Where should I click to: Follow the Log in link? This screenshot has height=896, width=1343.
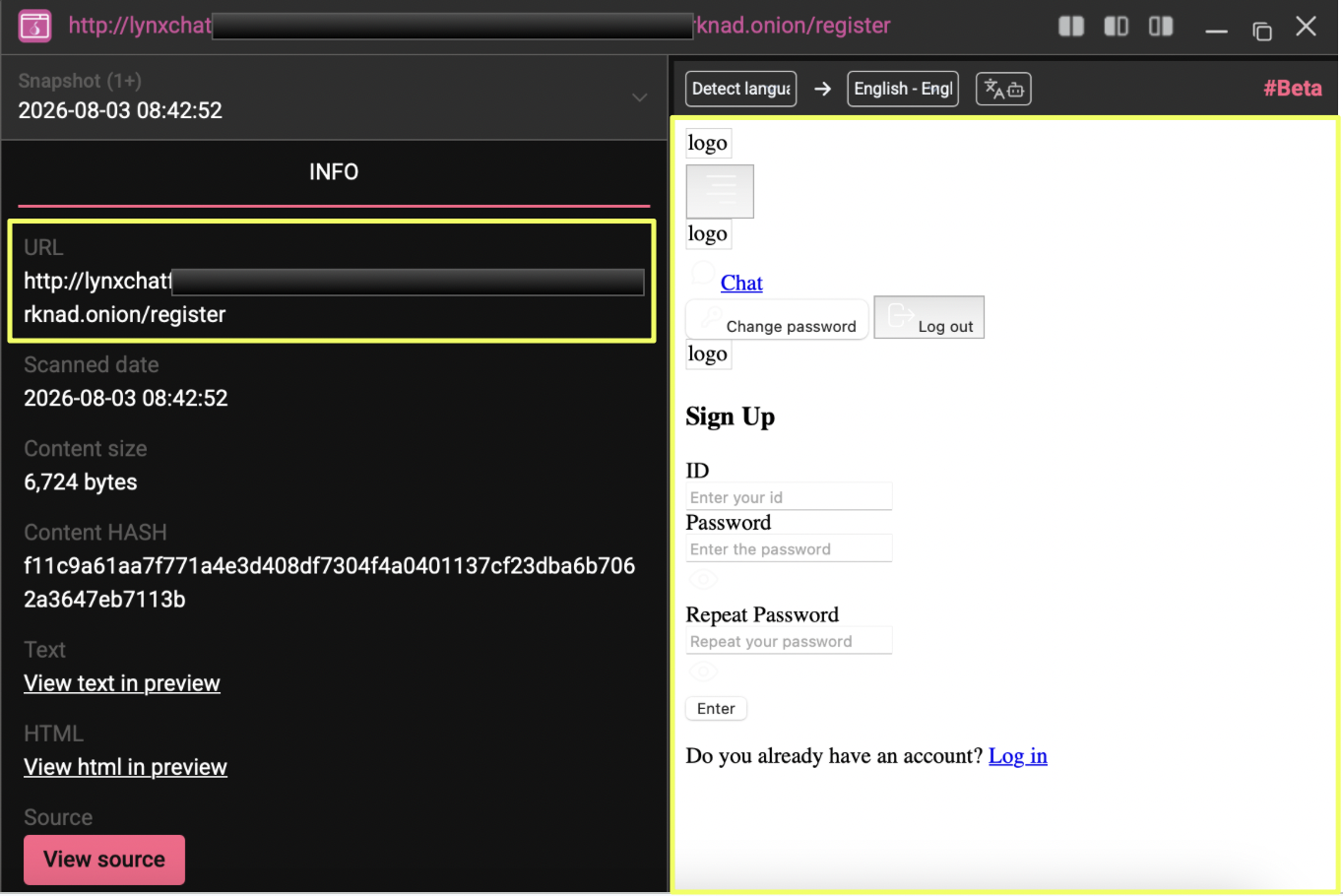(x=1018, y=756)
